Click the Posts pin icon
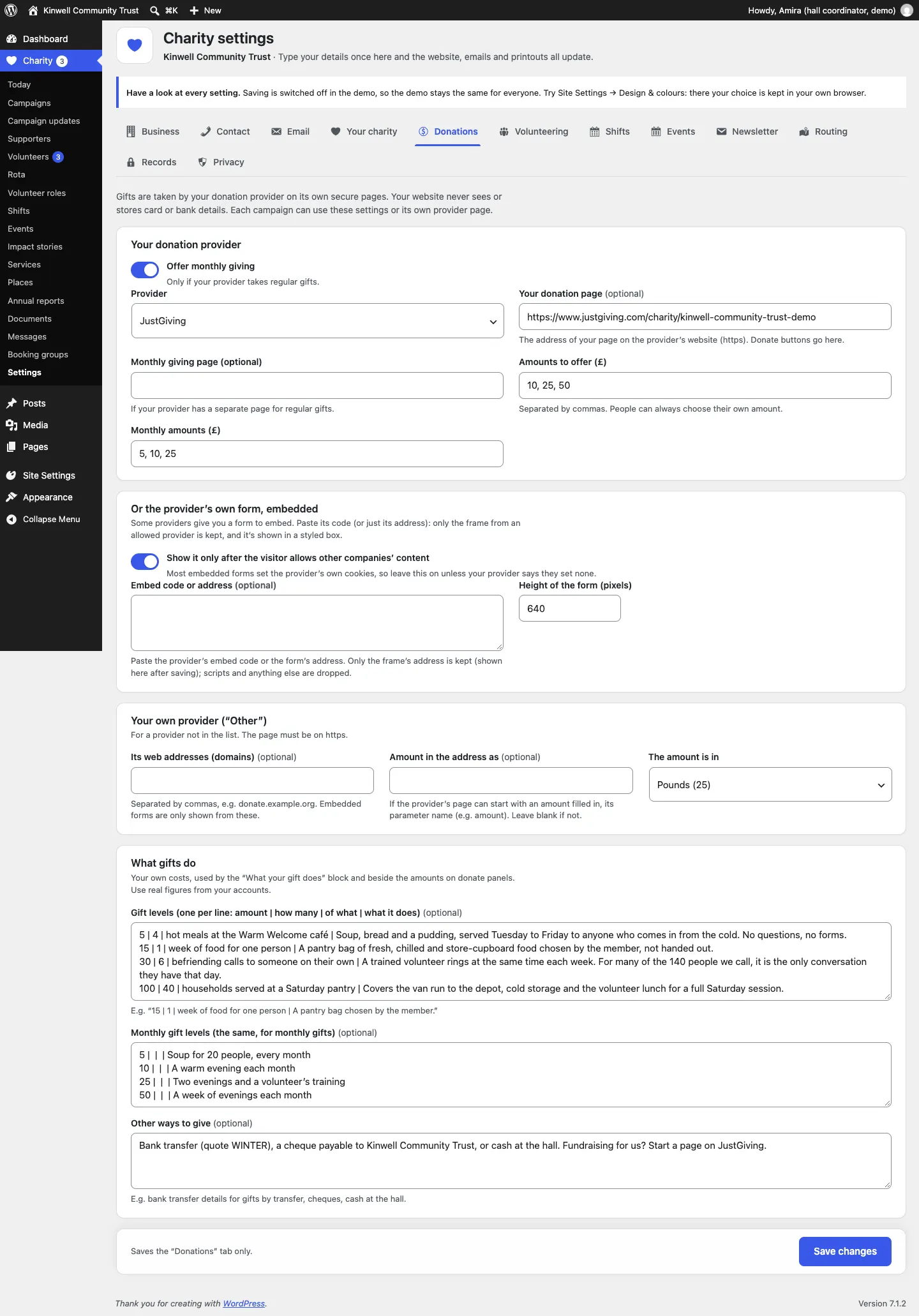 click(11, 403)
